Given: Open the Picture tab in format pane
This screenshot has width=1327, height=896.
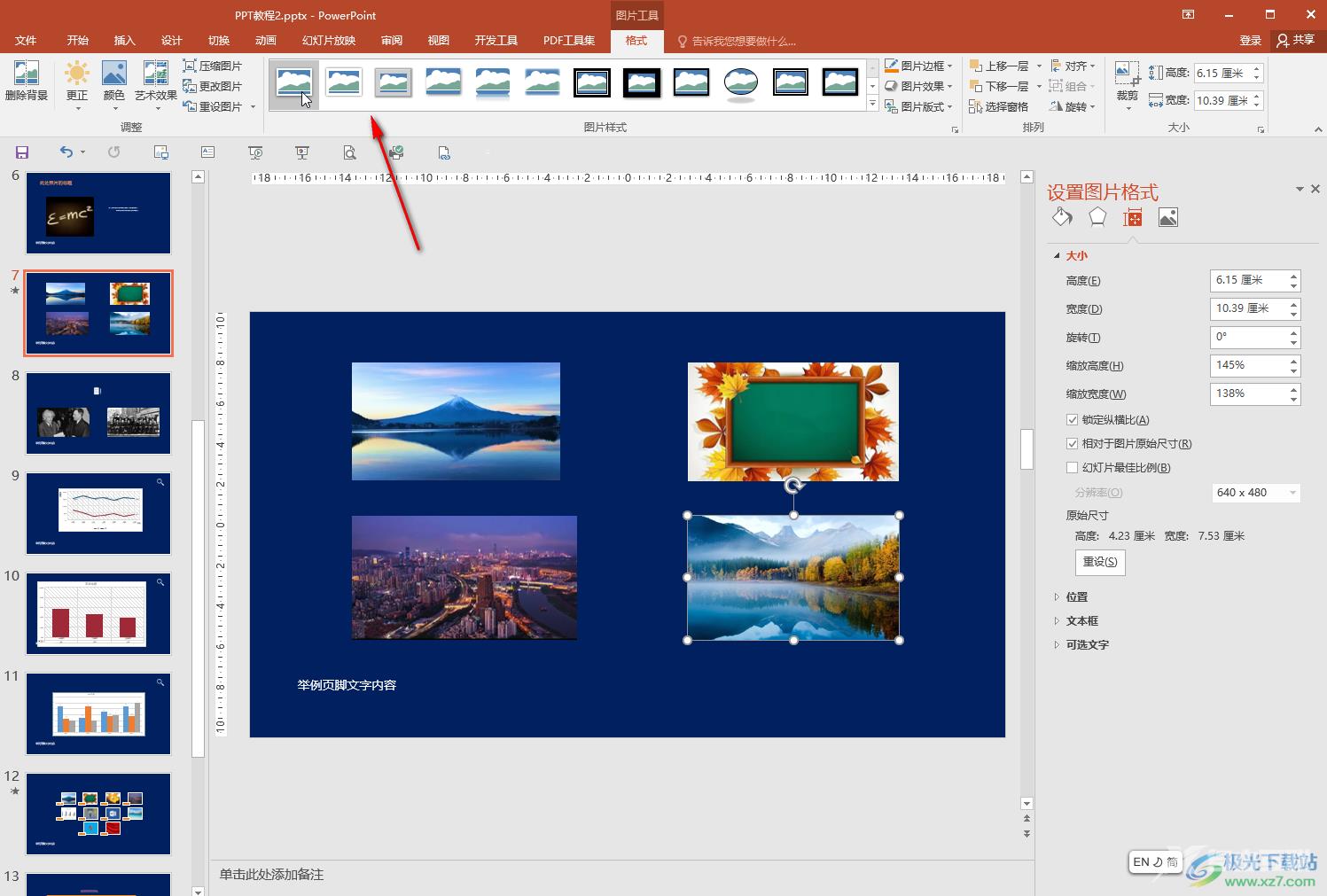Looking at the screenshot, I should click(x=1168, y=217).
